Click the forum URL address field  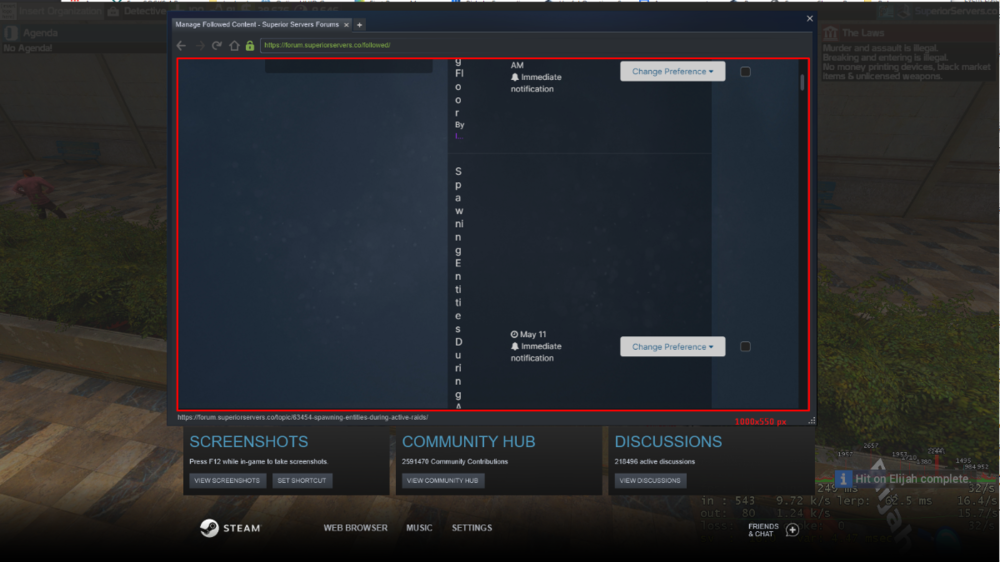pyautogui.click(x=533, y=45)
